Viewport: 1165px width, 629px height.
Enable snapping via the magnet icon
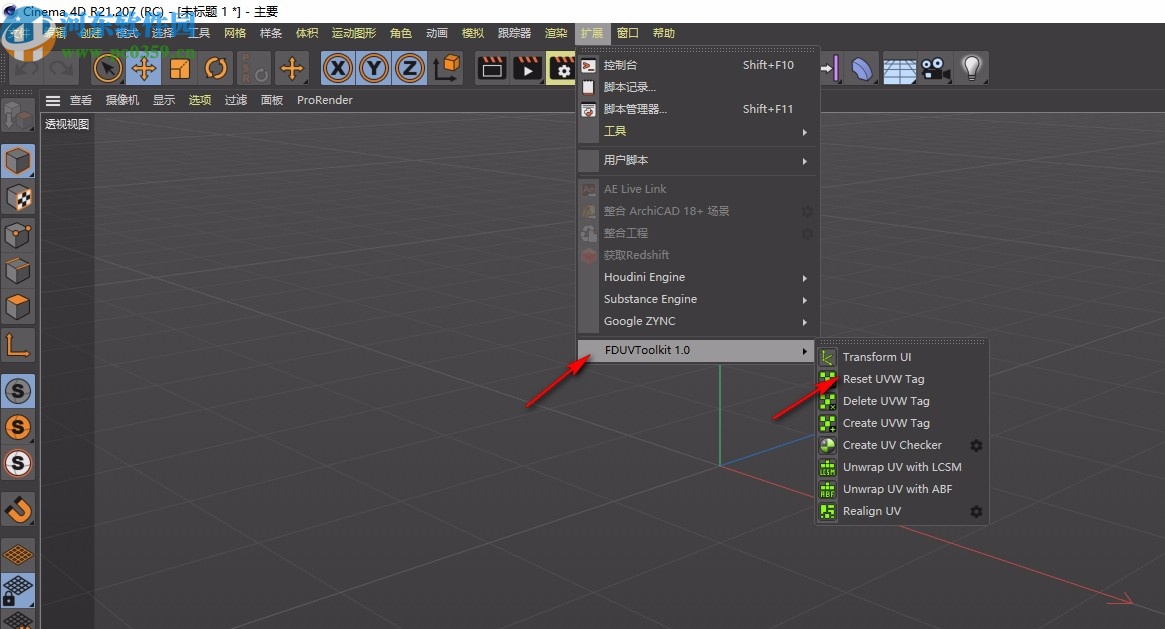[18, 510]
